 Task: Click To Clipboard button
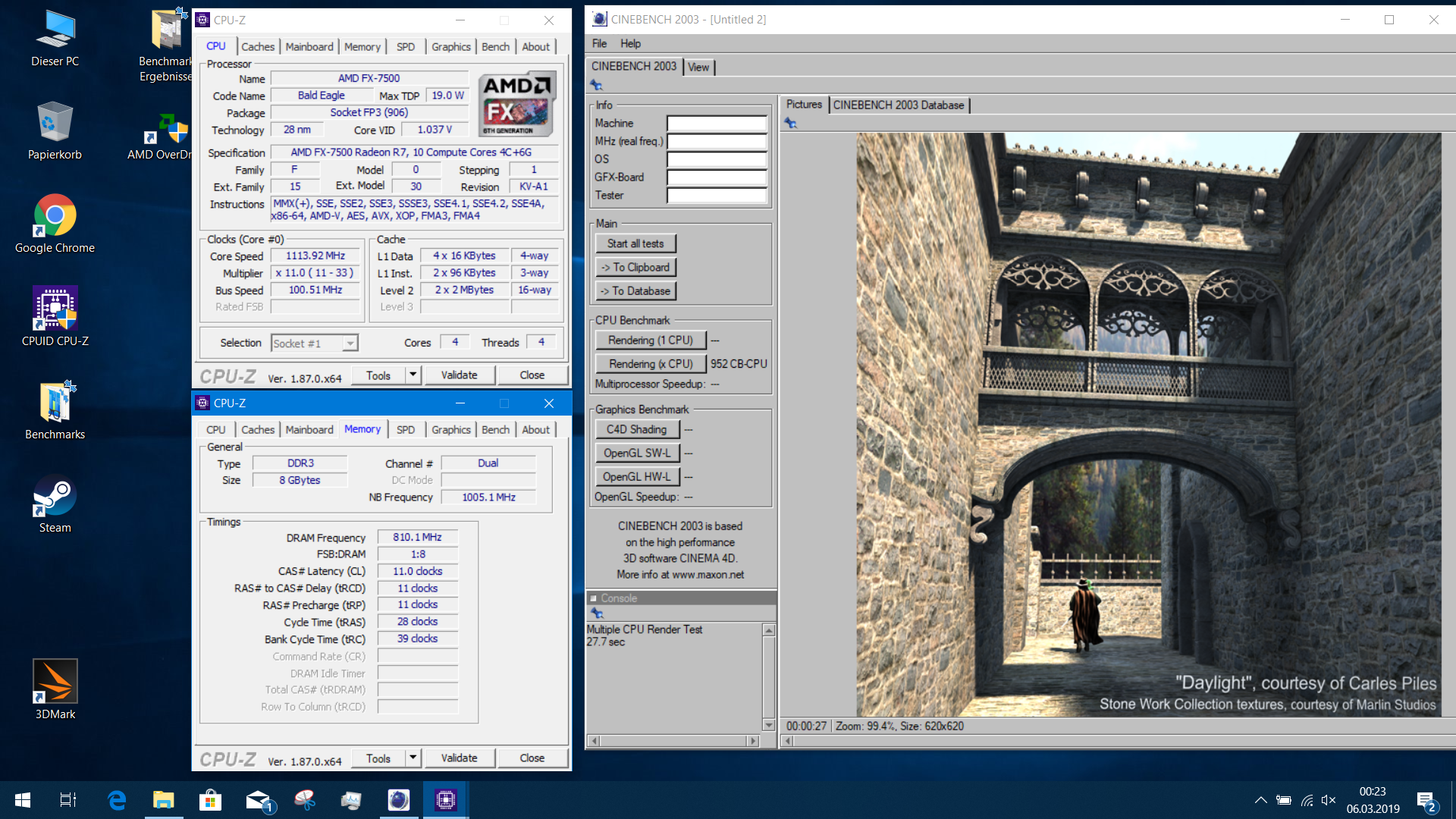click(x=635, y=267)
